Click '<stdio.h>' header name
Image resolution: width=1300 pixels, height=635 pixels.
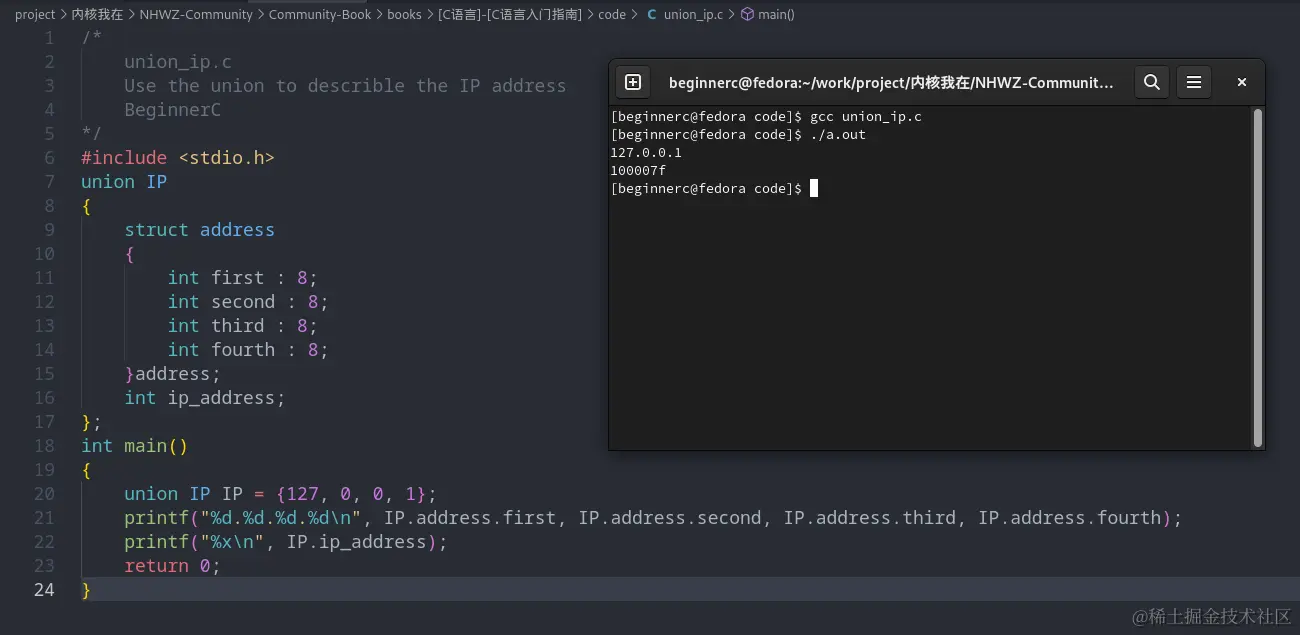pos(227,158)
